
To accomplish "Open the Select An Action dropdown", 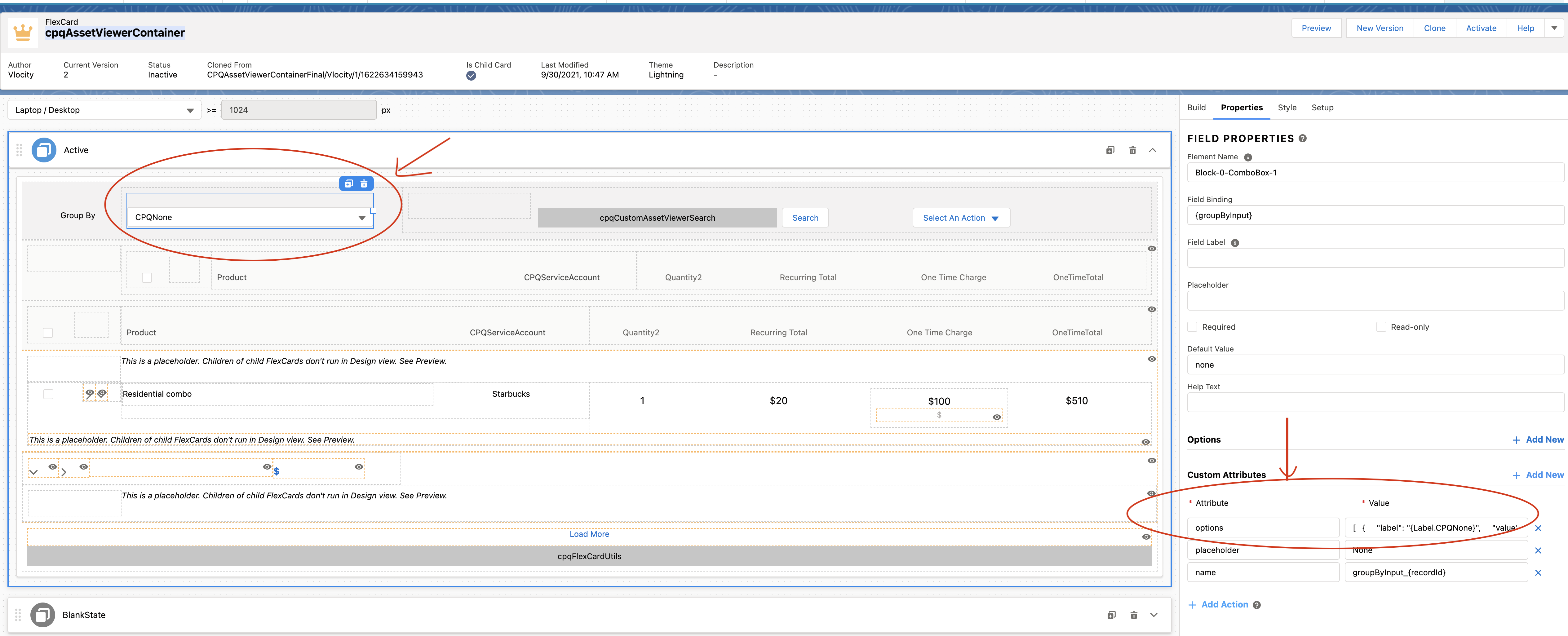I will click(961, 218).
